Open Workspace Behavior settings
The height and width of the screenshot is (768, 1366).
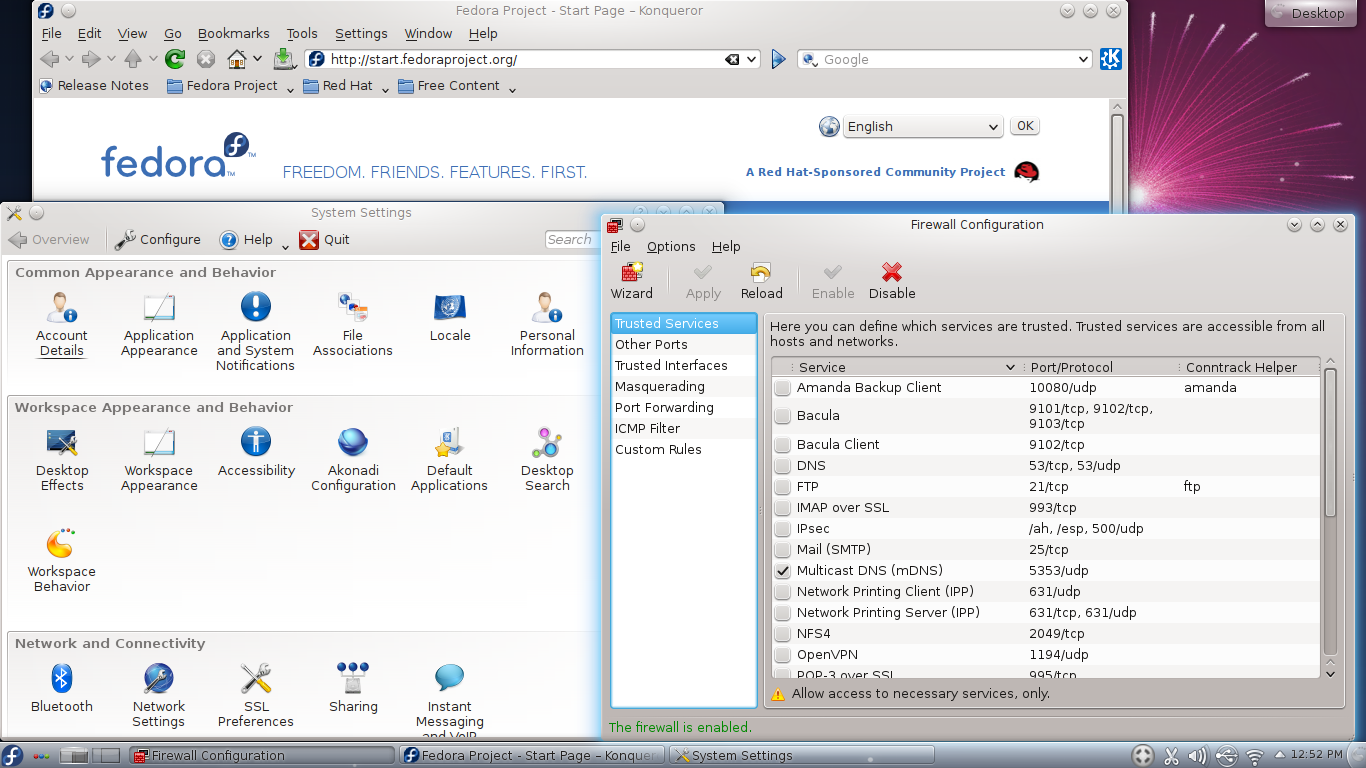(x=62, y=561)
